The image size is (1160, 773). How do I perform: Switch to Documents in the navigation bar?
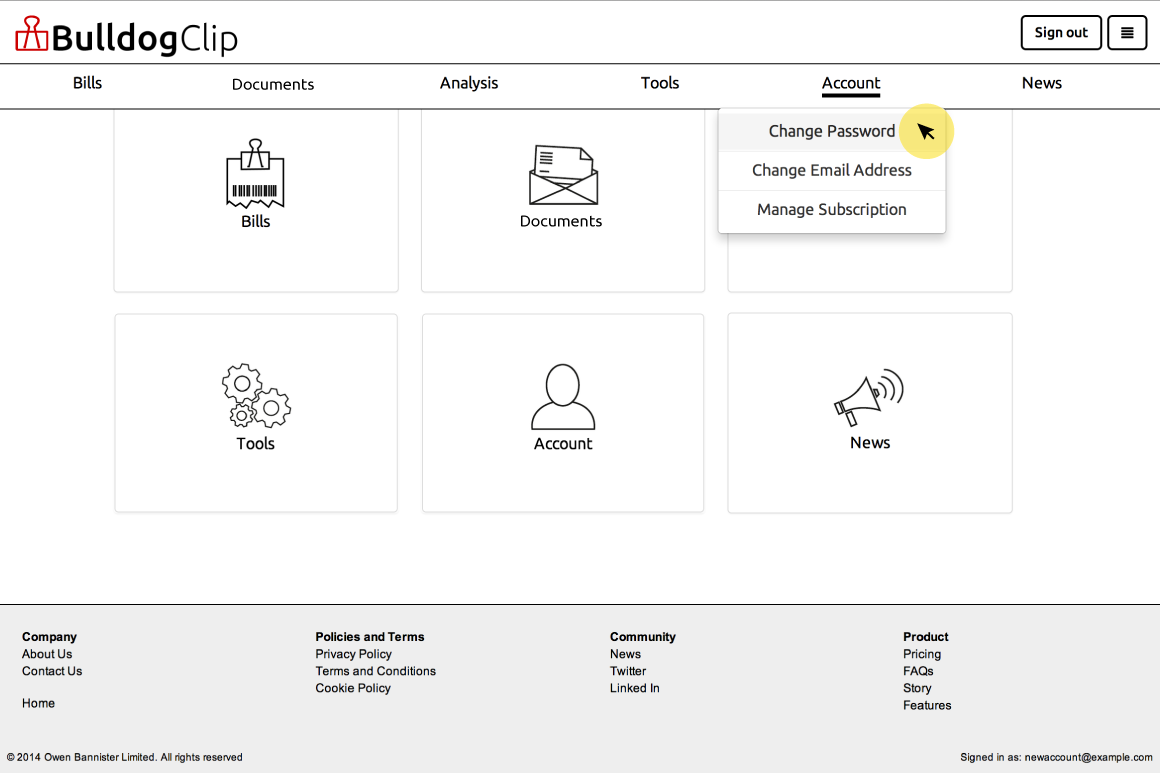point(273,85)
